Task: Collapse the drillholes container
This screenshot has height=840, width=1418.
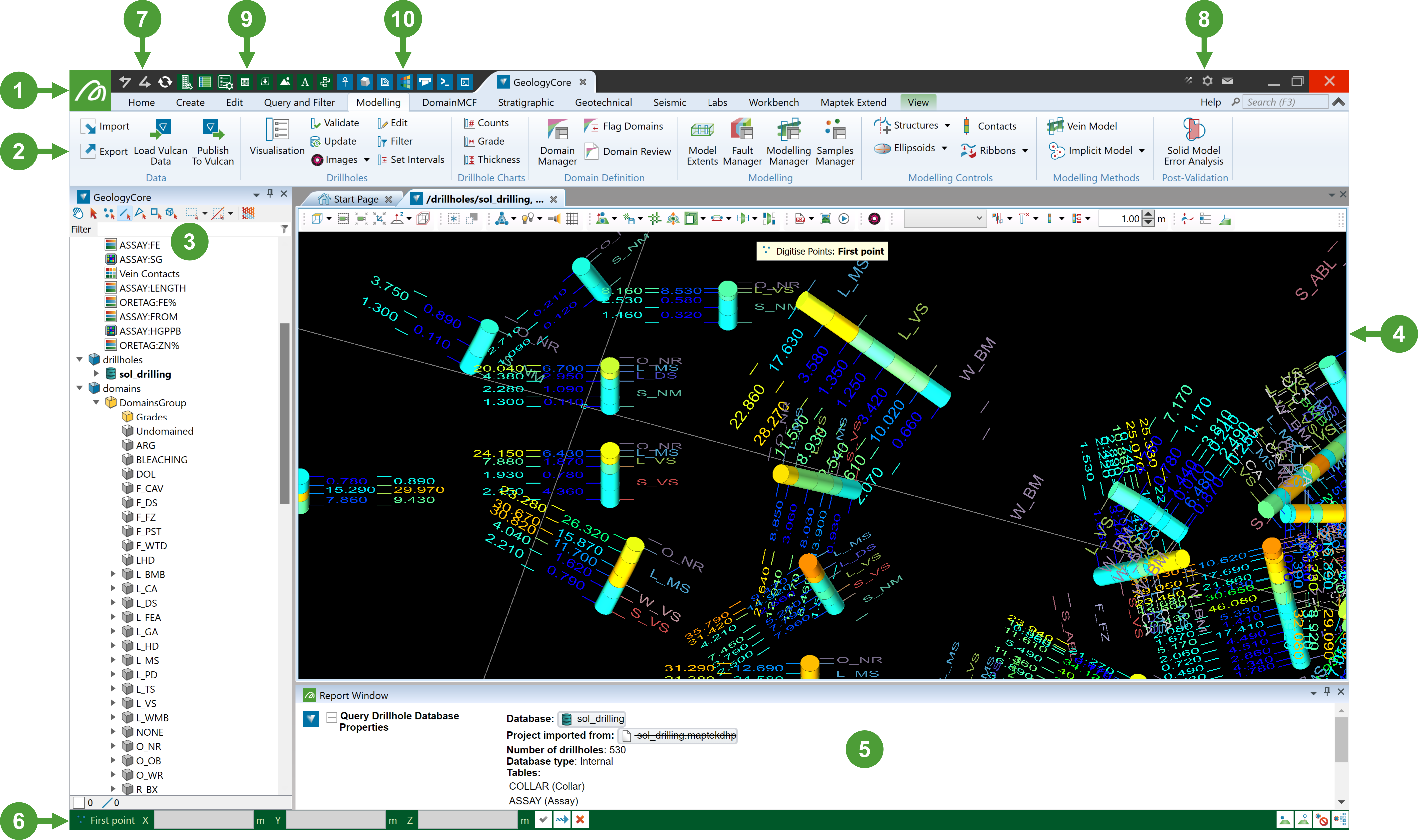Action: coord(80,359)
